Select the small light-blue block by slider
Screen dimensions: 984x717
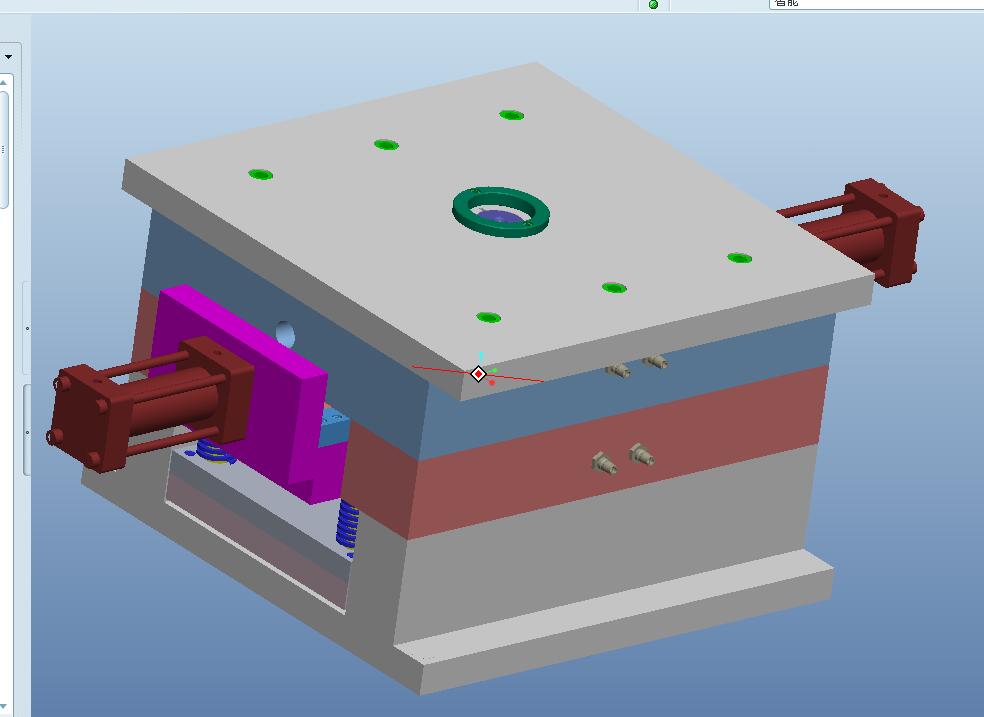[x=334, y=427]
